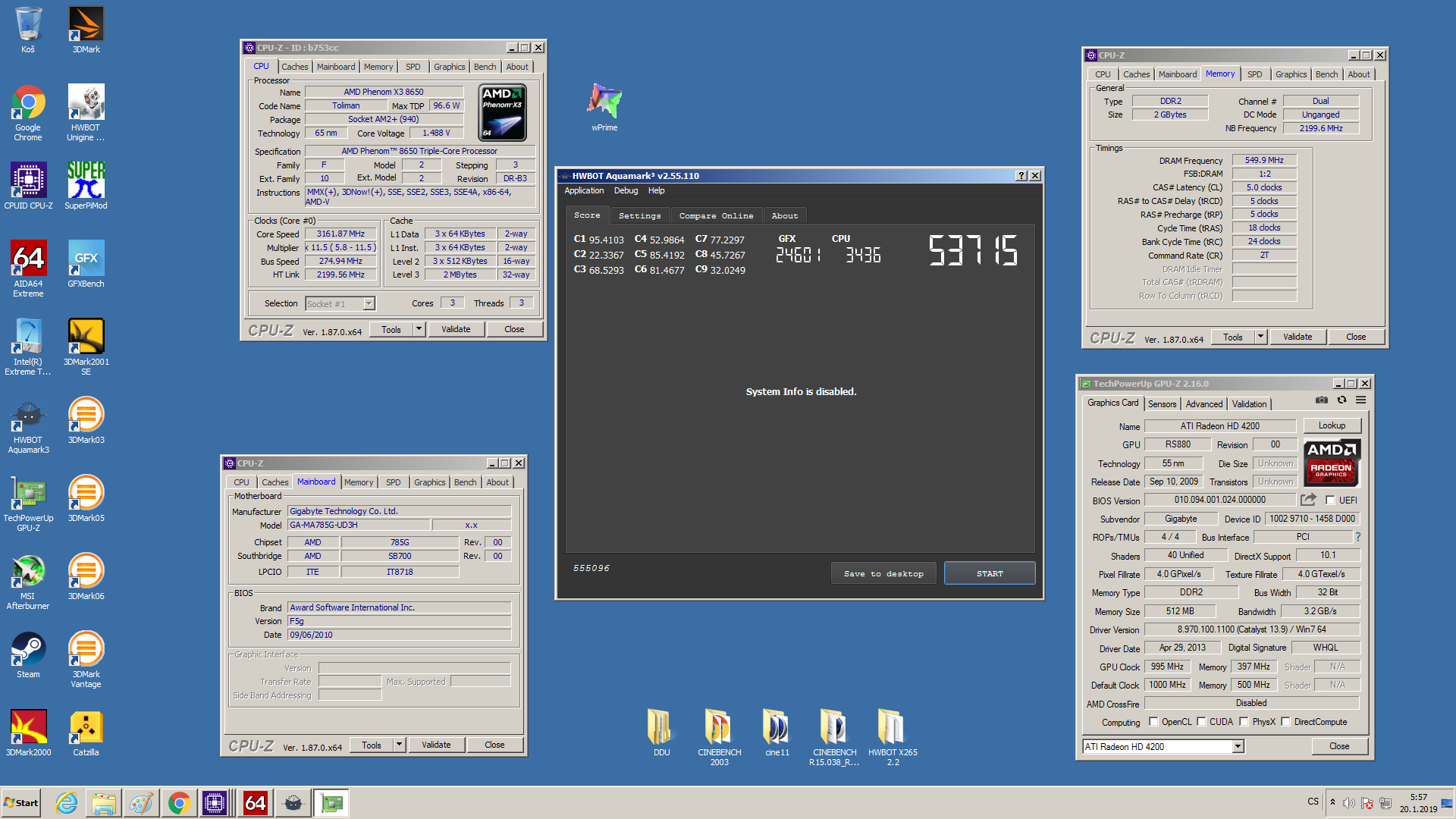This screenshot has height=819, width=1456.
Task: Click Bus Interface question mark in GPU-Z
Action: pyautogui.click(x=1357, y=537)
